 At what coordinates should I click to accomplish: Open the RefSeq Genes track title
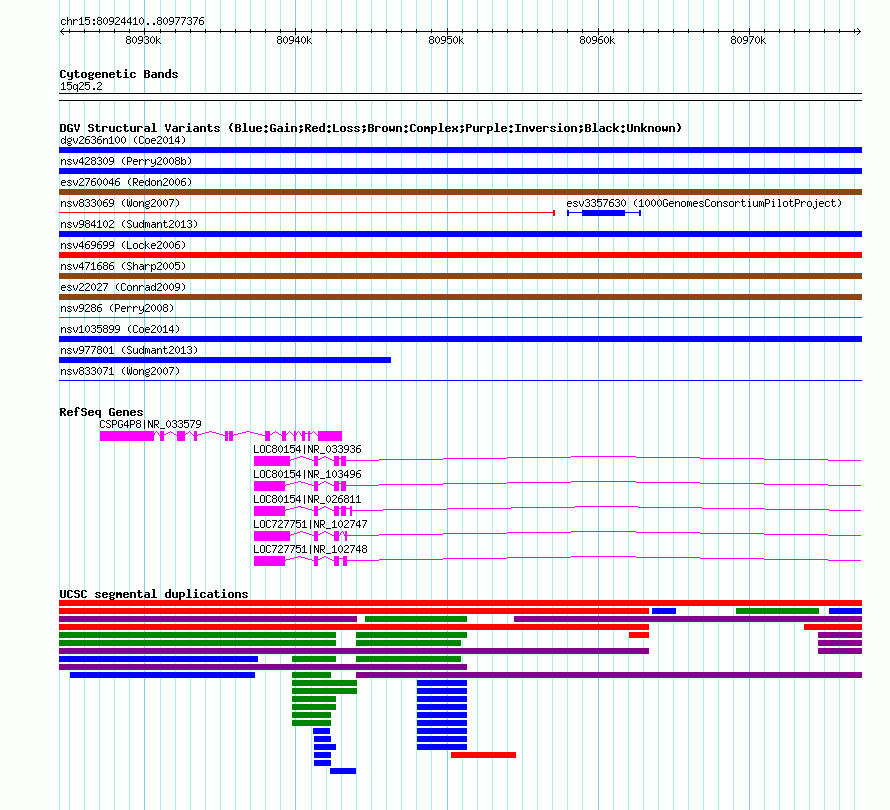[101, 412]
